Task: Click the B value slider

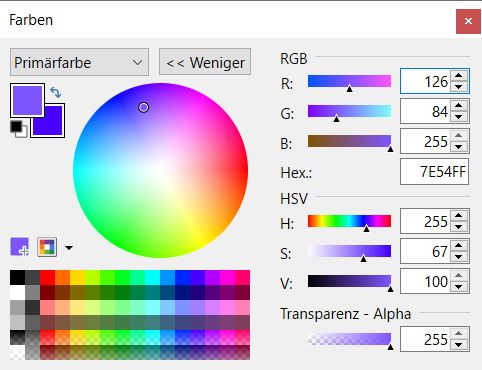Action: pos(349,141)
